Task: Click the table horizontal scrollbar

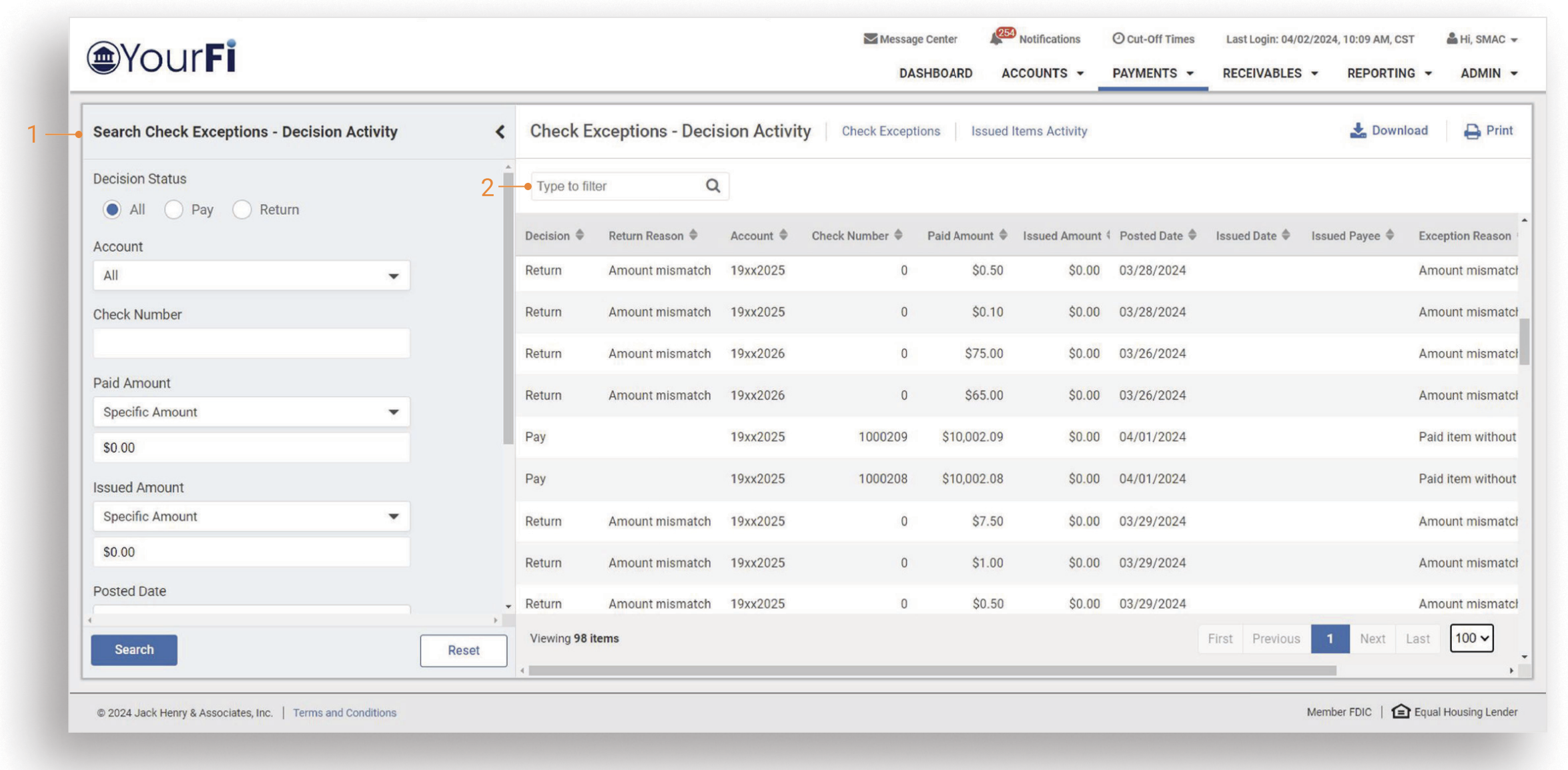Action: tap(931, 671)
